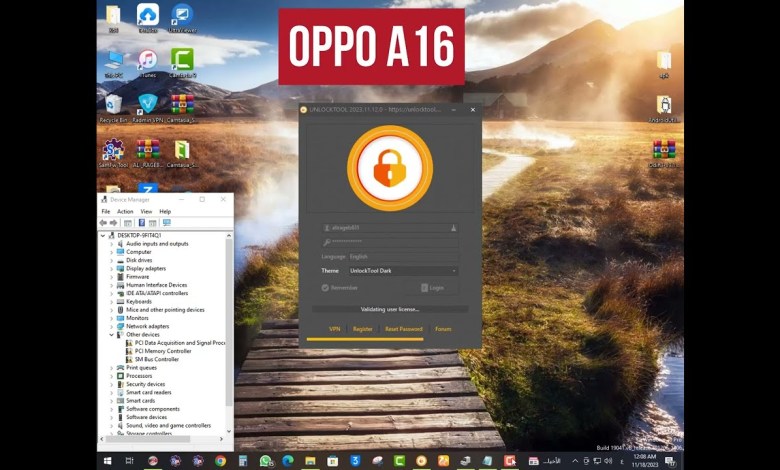Expand Network adapters node

coord(111,326)
